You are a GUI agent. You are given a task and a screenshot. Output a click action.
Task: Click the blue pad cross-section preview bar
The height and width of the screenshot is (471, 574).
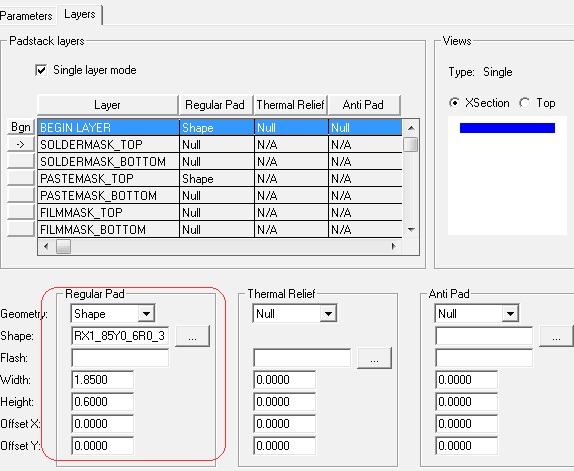pyautogui.click(x=507, y=128)
